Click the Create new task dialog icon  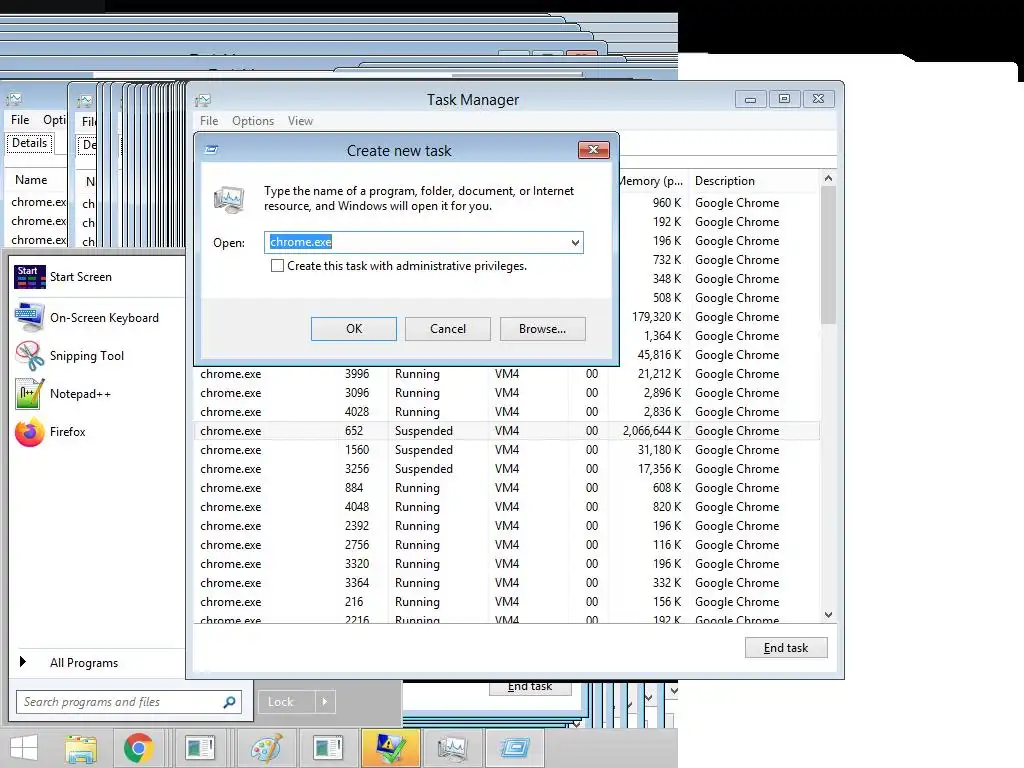pyautogui.click(x=212, y=150)
